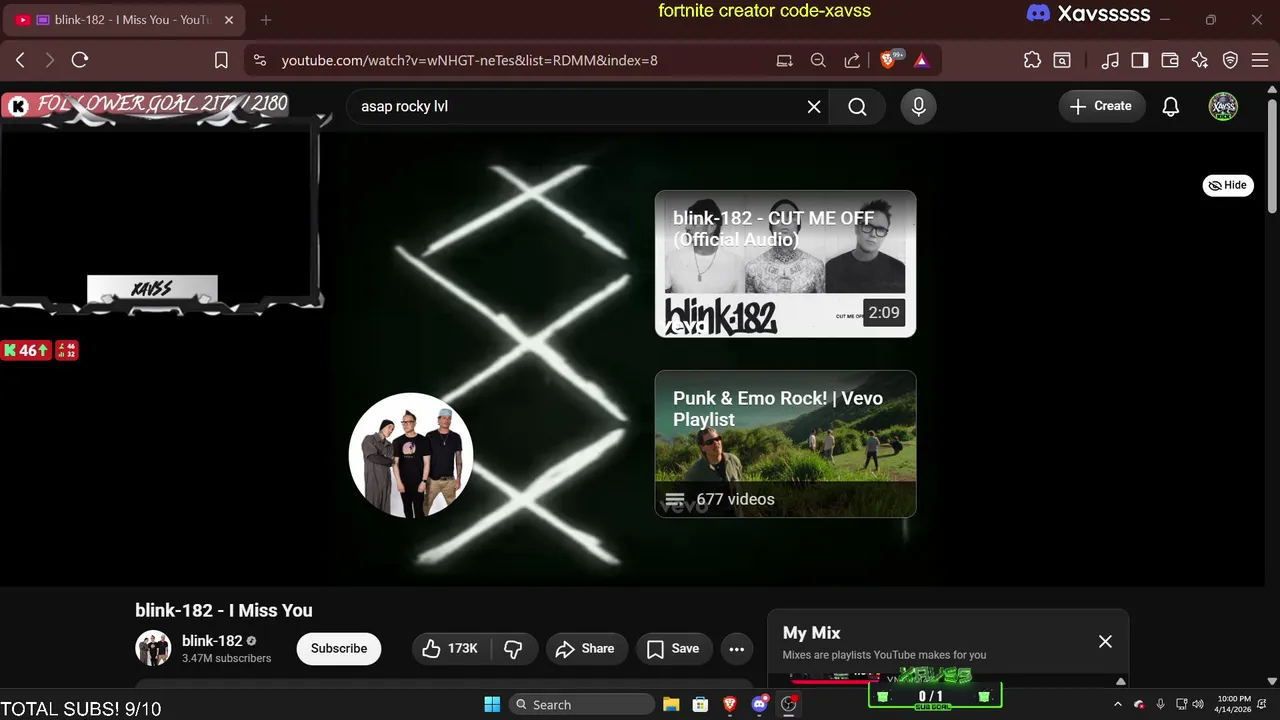Click the install app icon in address bar
This screenshot has width=1280, height=720.
(x=785, y=60)
